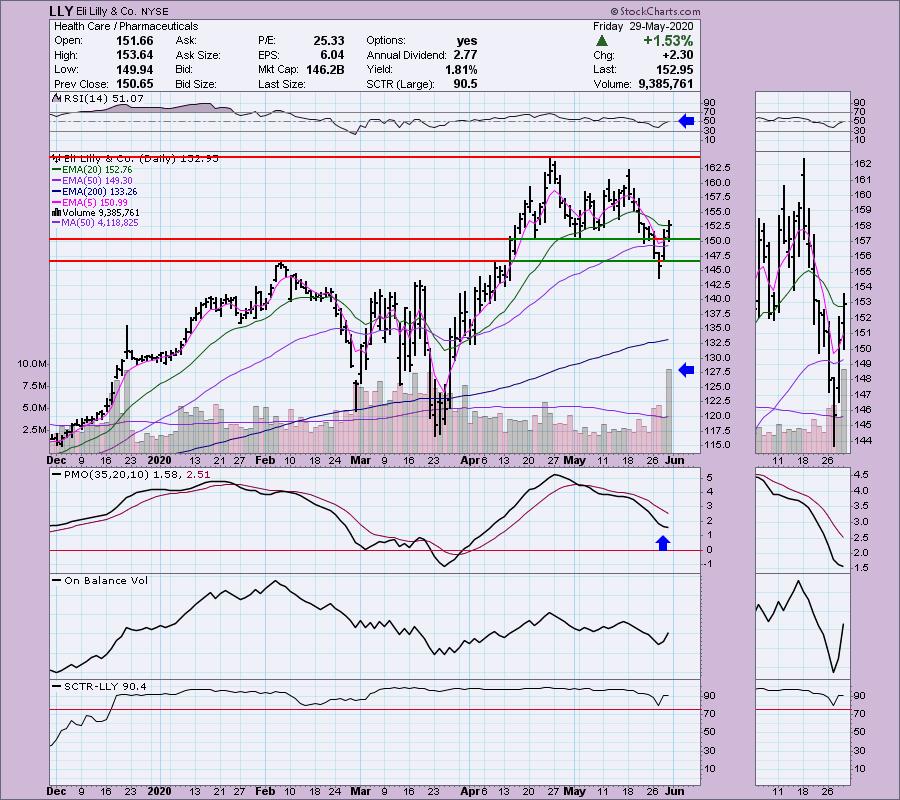
Task: Click the Jun label on the bottom date axis
Action: point(675,791)
